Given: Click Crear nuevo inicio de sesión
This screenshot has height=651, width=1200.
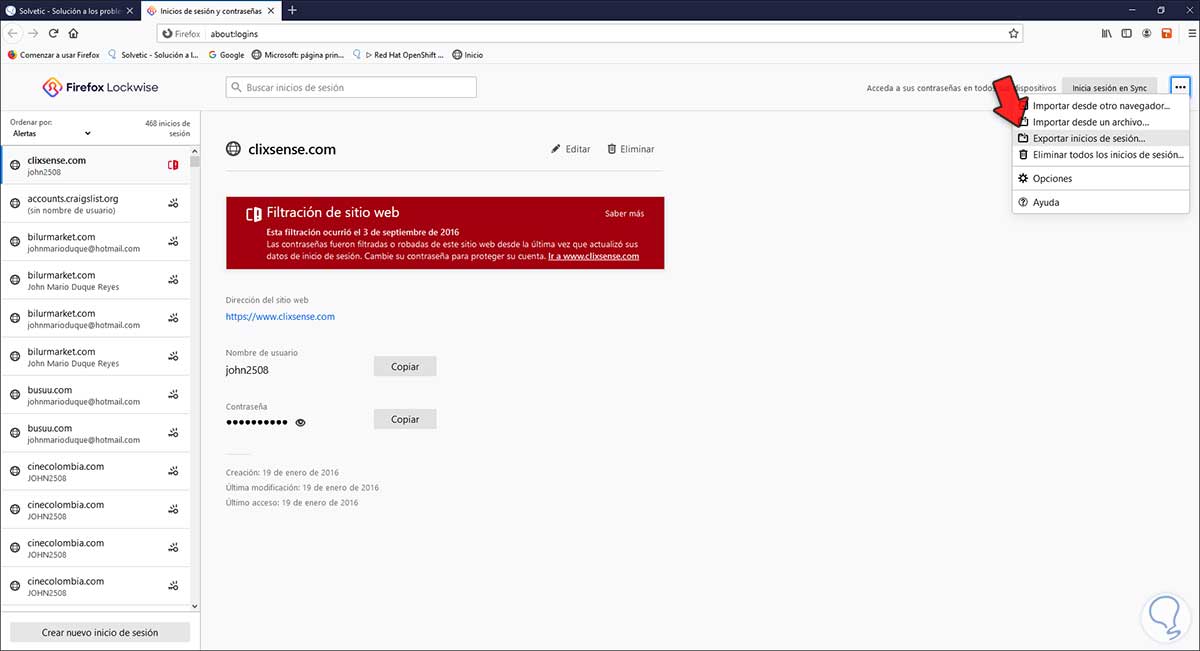Looking at the screenshot, I should tap(100, 632).
